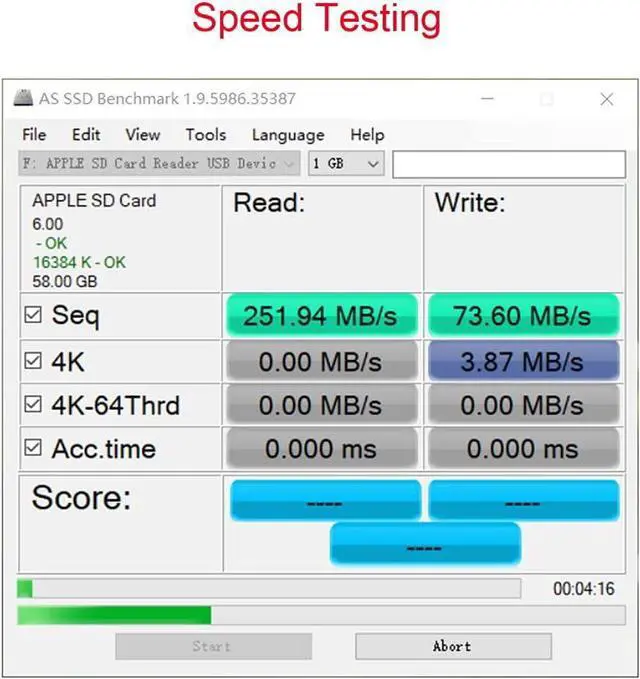Open the drive selection dropdown
The width and height of the screenshot is (640, 679).
pyautogui.click(x=159, y=163)
